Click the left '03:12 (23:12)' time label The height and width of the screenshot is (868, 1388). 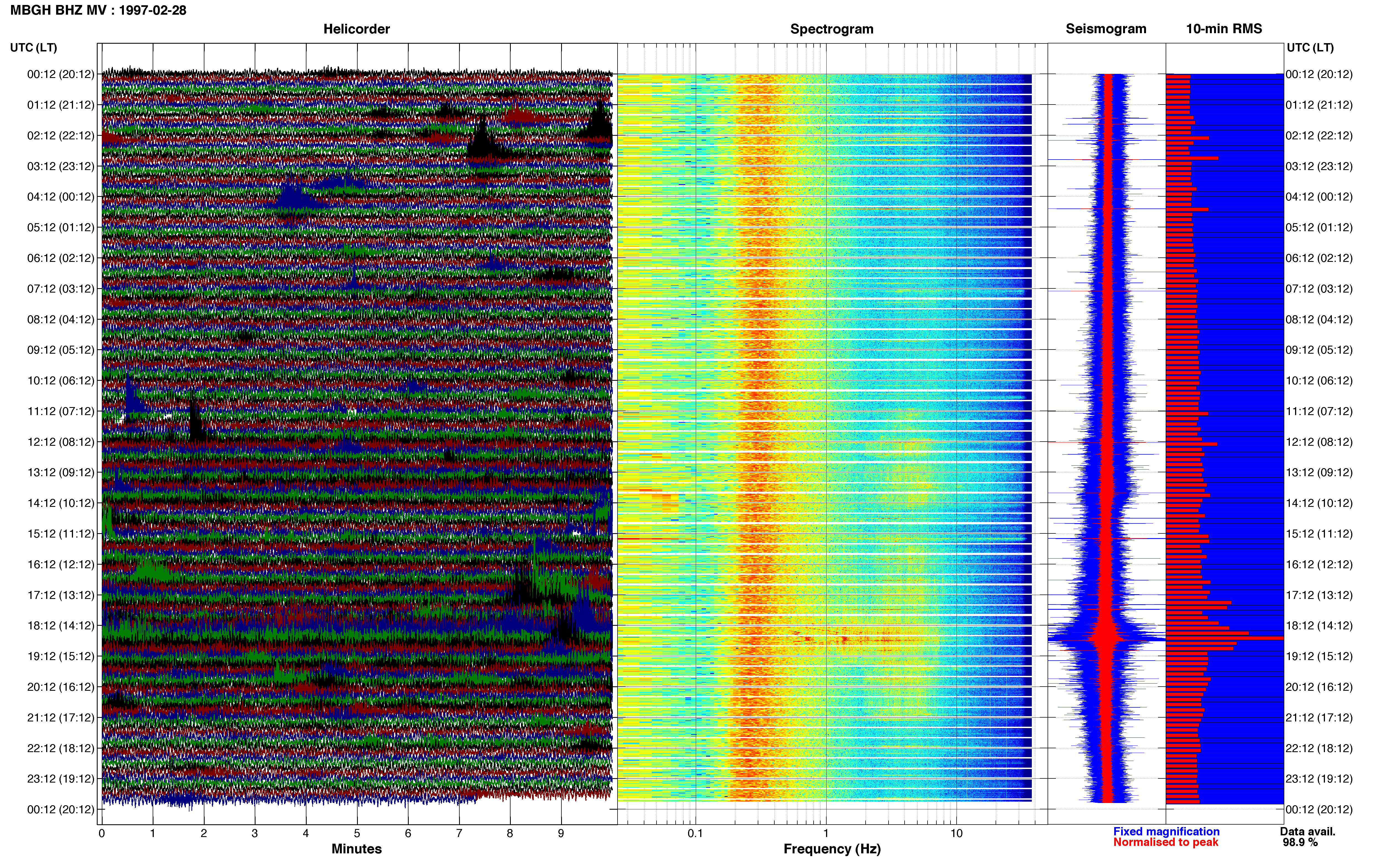[61, 166]
